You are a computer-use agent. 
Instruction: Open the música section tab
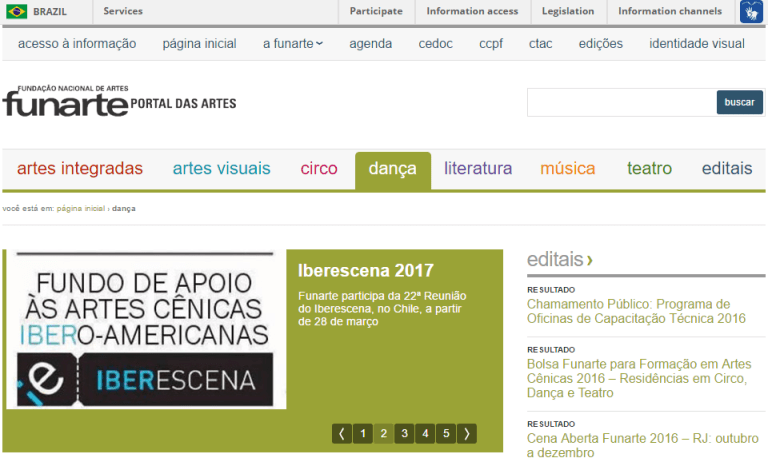click(x=567, y=169)
